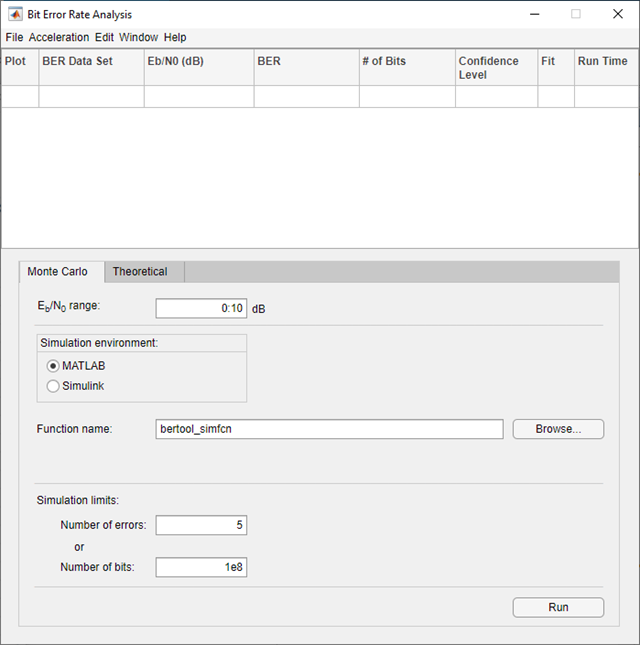Open the Acceleration menu
This screenshot has width=640, height=645.
tap(59, 37)
